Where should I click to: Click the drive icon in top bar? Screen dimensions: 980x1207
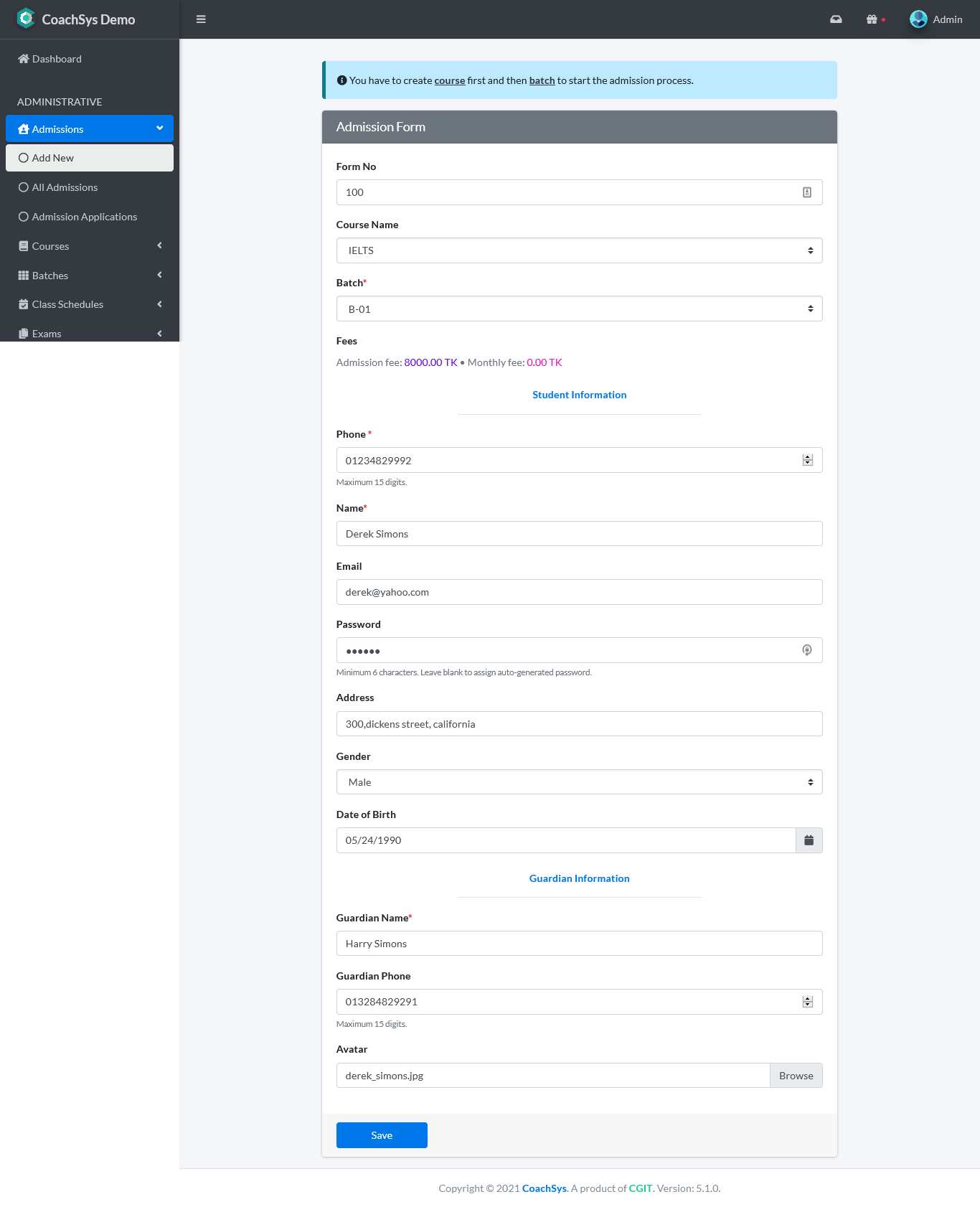(836, 19)
